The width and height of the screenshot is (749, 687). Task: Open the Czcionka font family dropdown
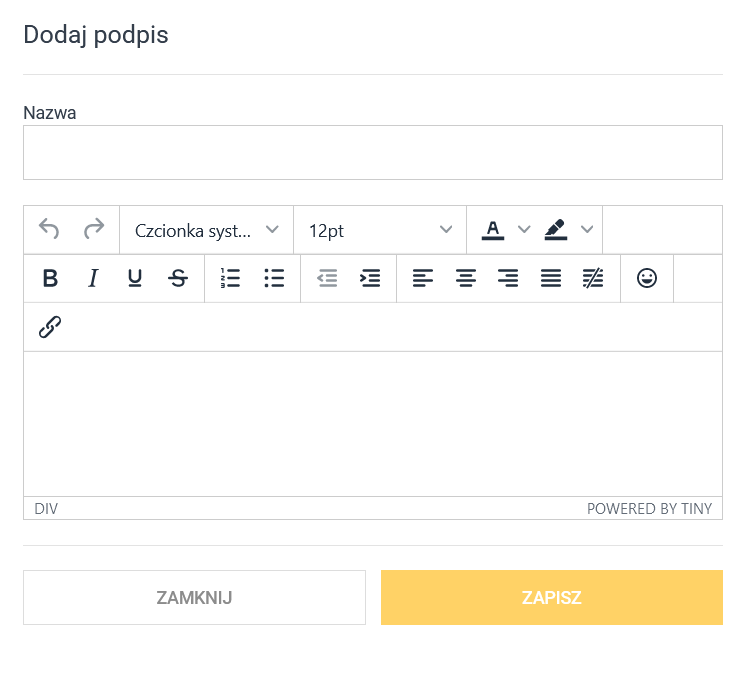206,230
